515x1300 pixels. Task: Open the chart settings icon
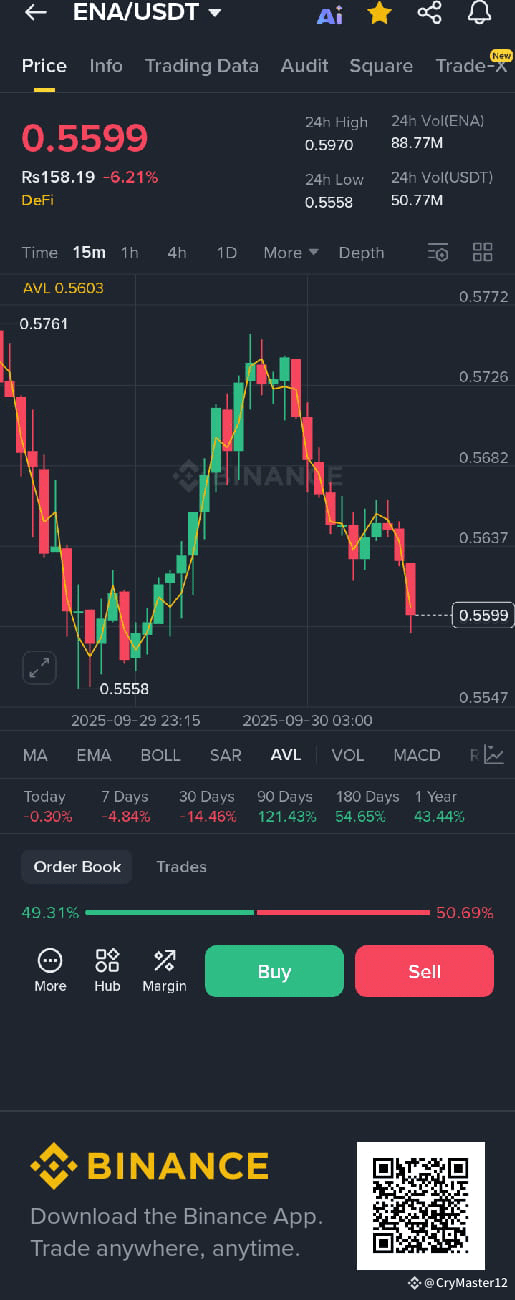click(x=438, y=252)
